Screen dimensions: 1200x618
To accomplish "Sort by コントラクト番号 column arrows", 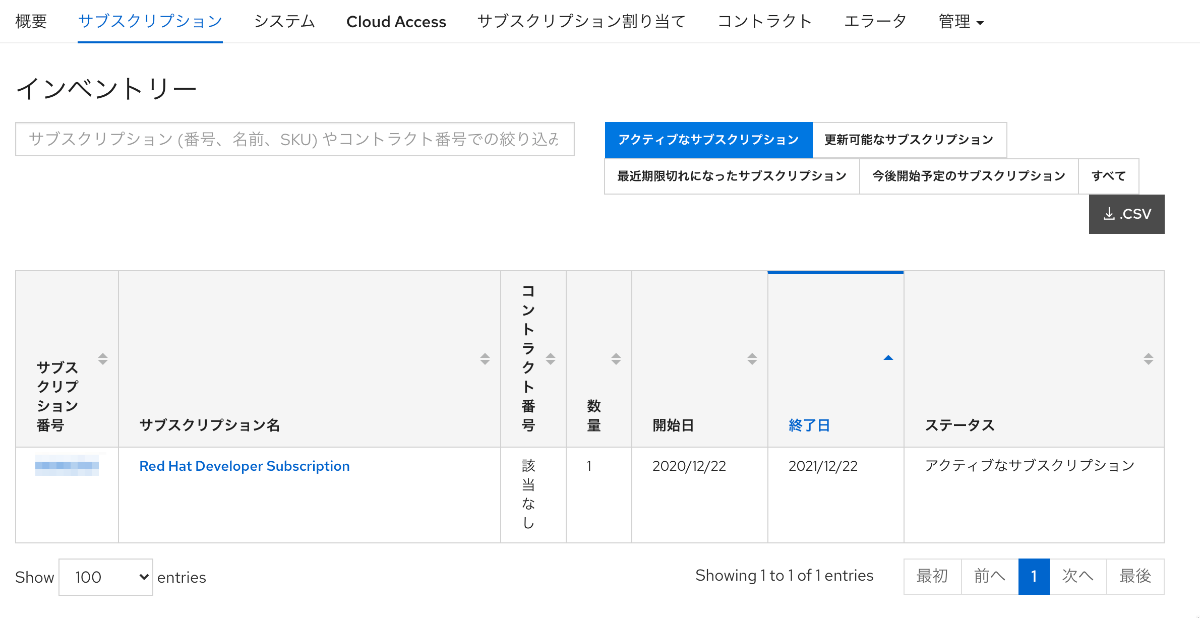I will [550, 359].
